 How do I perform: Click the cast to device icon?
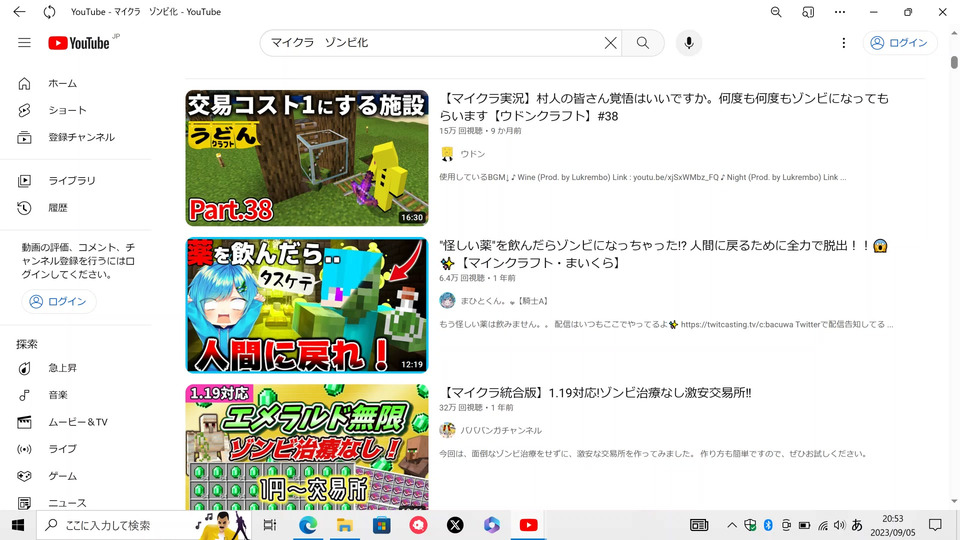(x=808, y=12)
